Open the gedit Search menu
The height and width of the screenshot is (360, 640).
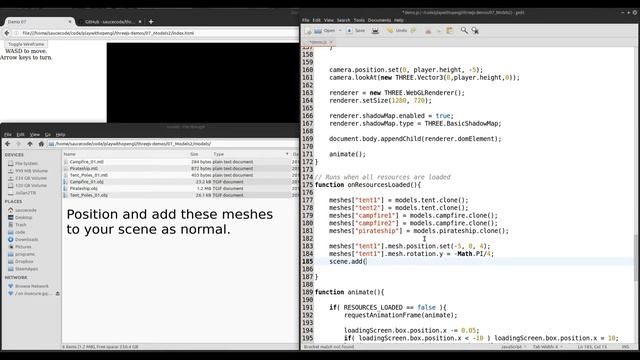[343, 20]
